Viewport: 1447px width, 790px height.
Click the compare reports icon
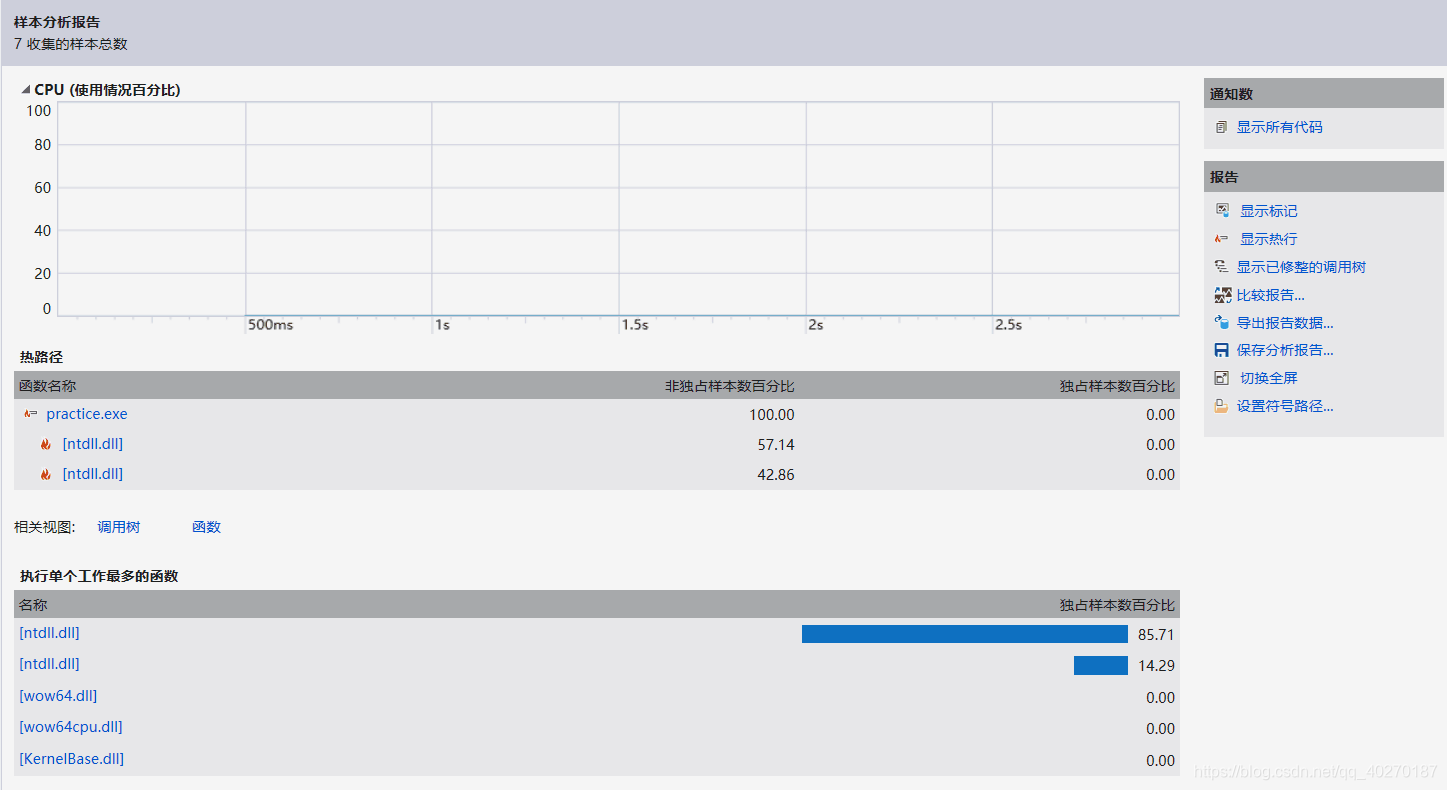(1221, 295)
